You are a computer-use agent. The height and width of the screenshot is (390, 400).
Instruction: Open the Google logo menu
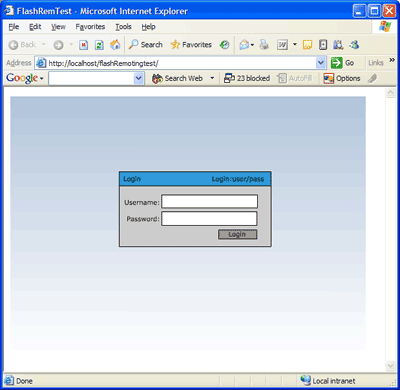(x=25, y=78)
